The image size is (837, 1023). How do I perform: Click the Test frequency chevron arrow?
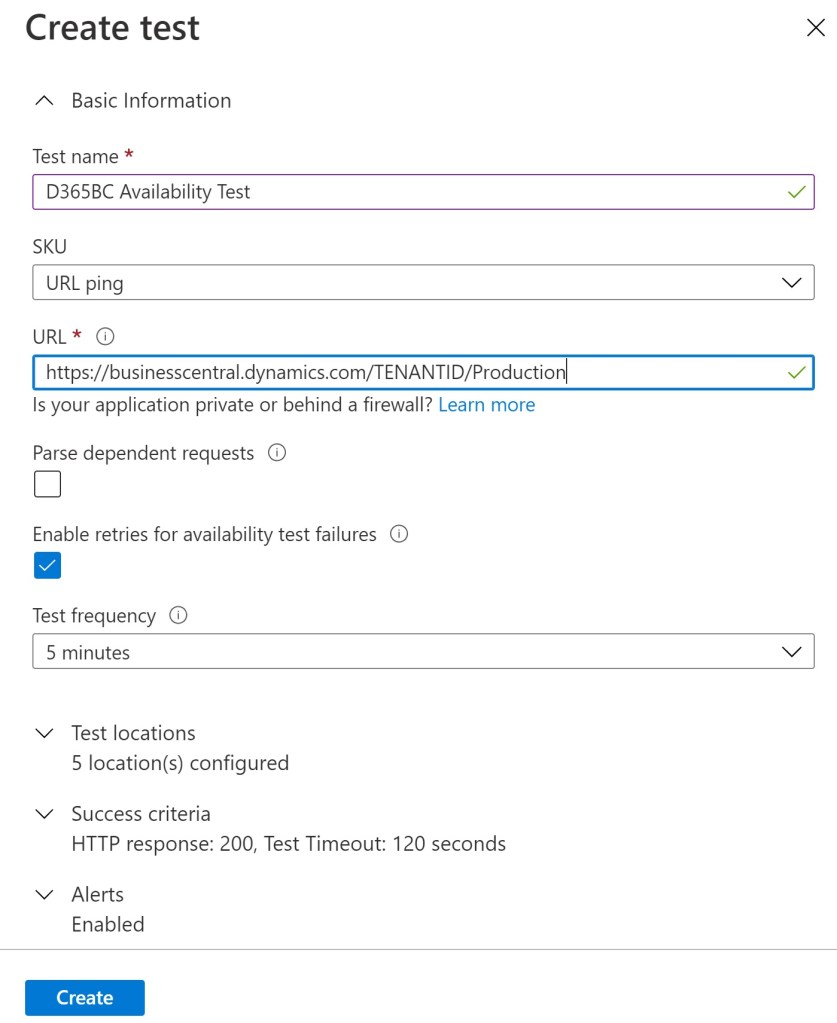(792, 652)
